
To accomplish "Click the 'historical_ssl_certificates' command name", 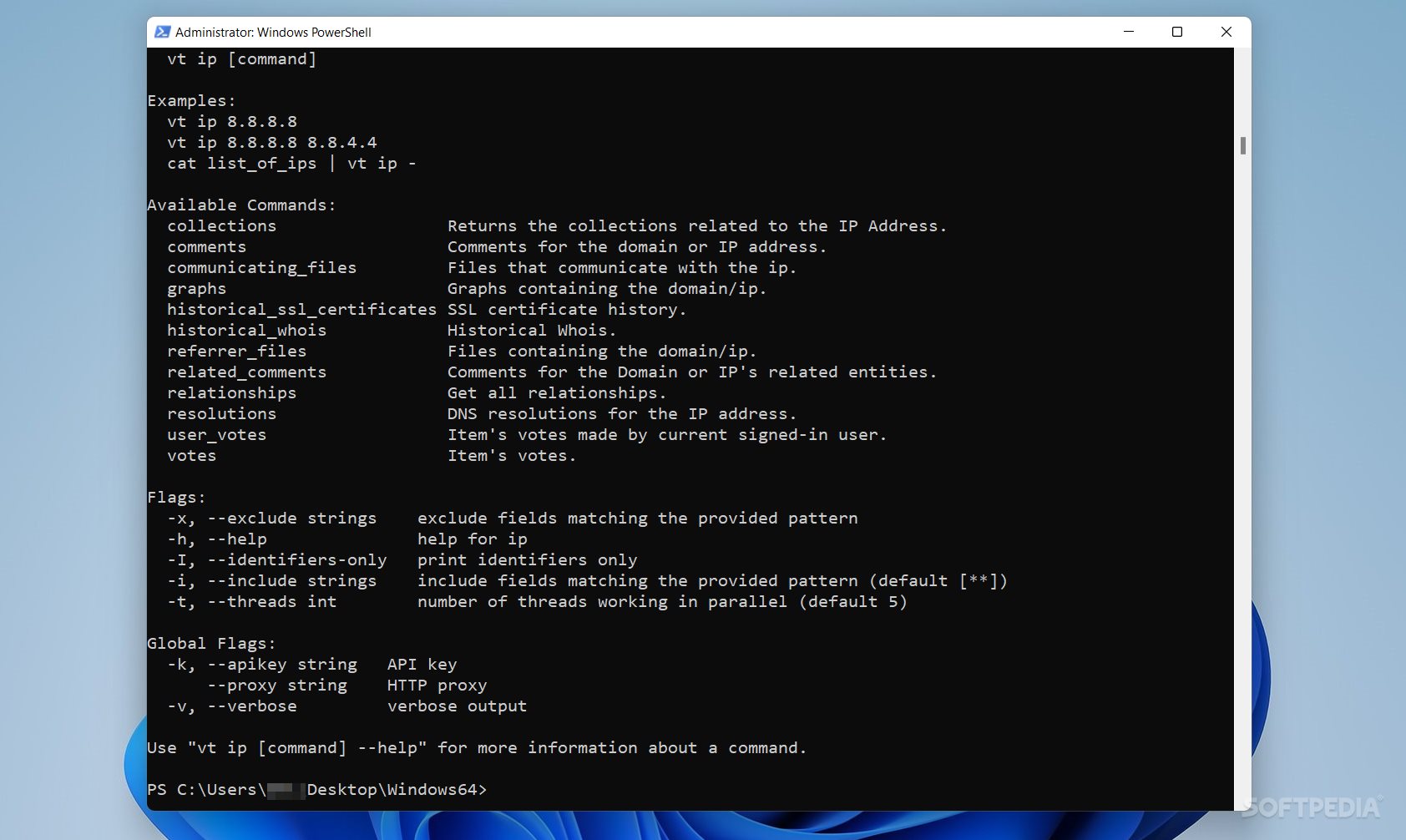I will point(301,310).
